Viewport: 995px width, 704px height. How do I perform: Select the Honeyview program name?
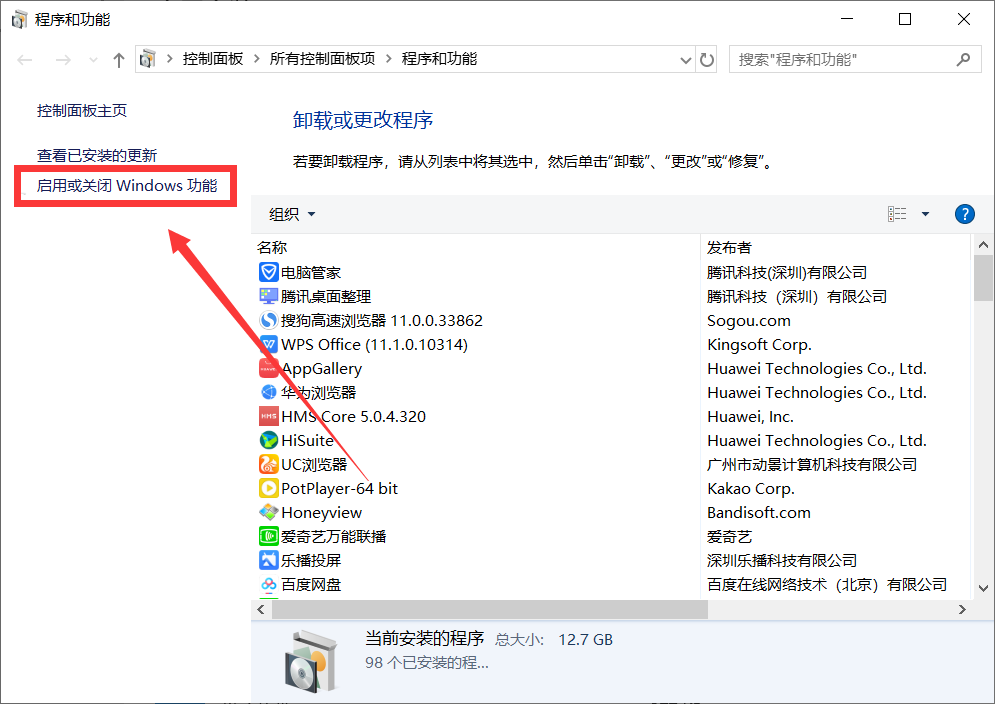pyautogui.click(x=322, y=512)
